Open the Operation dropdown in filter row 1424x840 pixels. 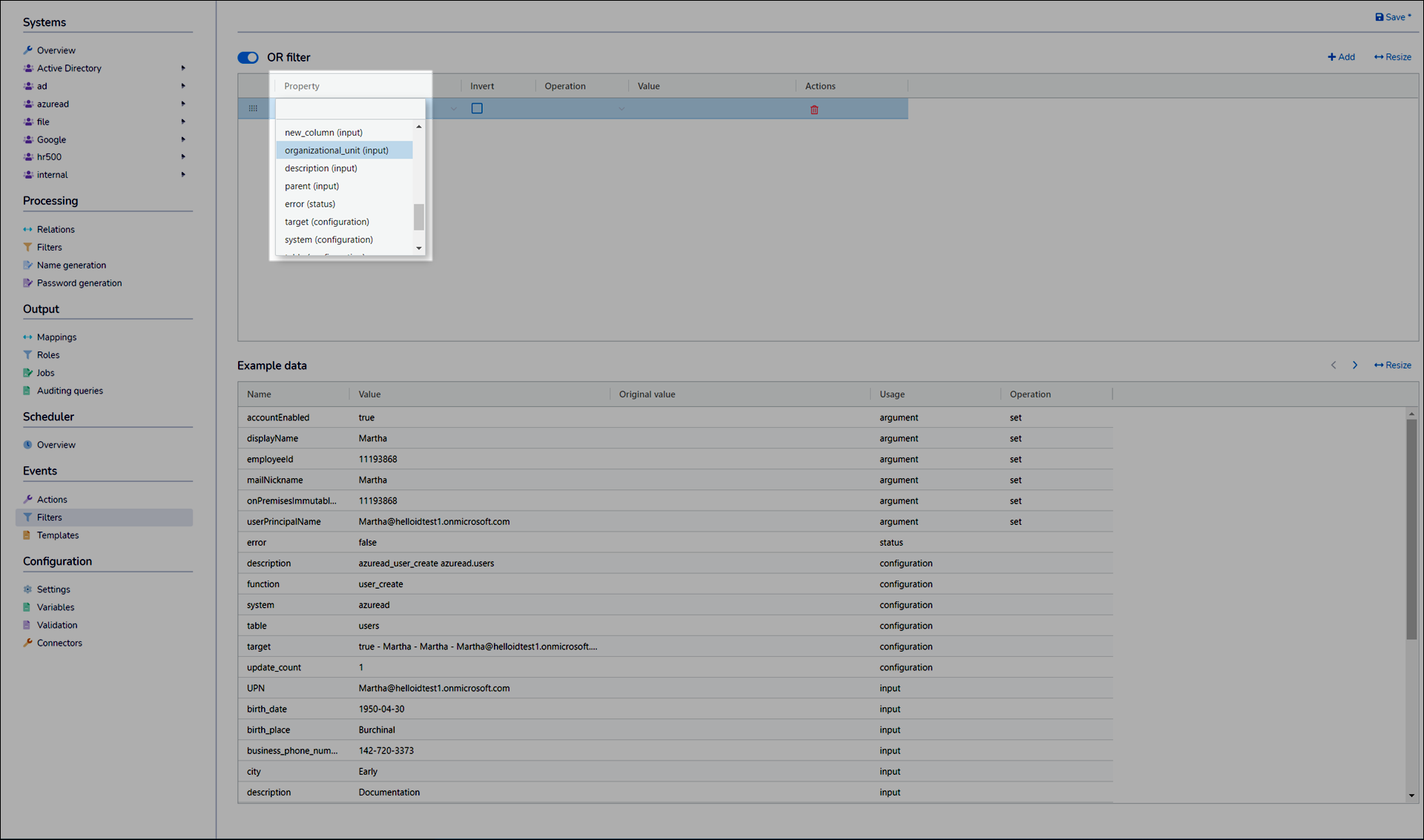[622, 109]
